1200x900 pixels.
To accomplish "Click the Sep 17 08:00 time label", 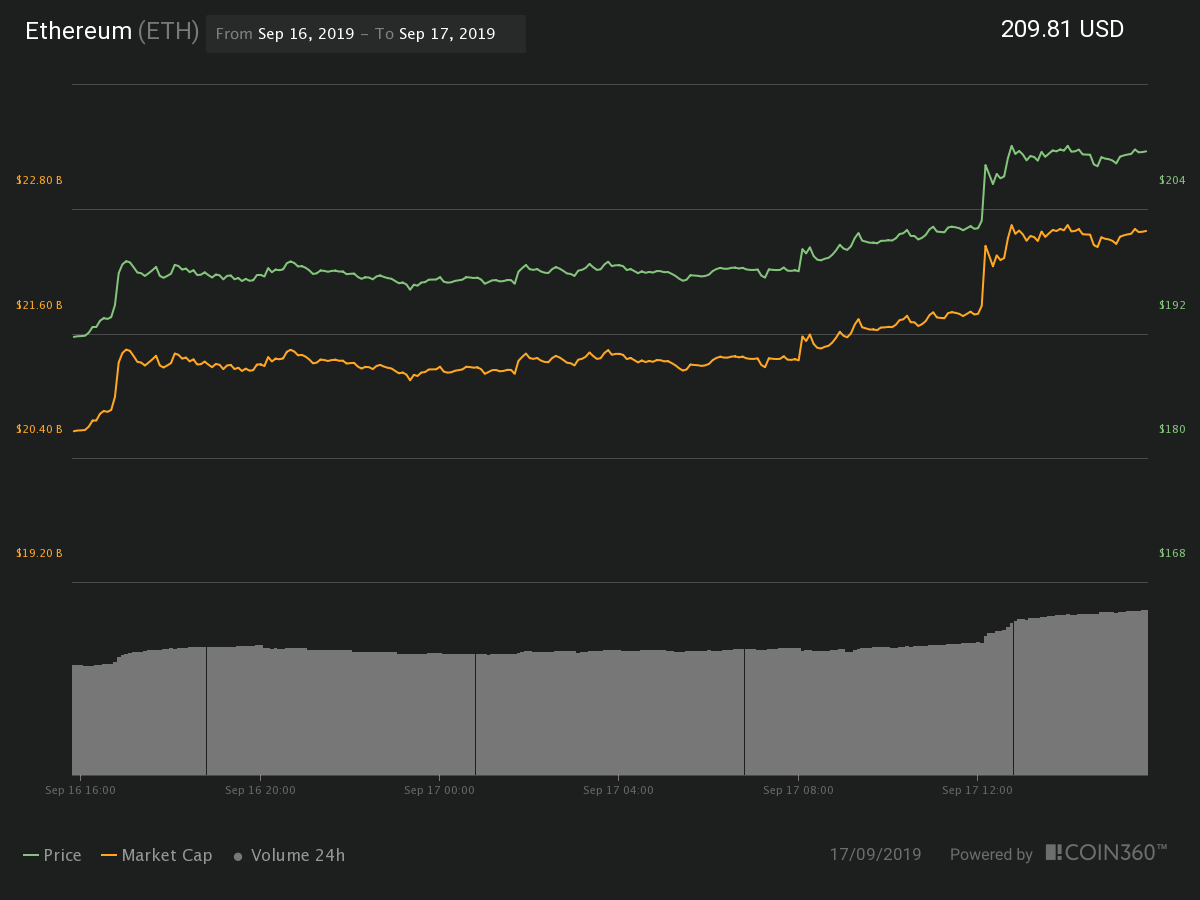I will [798, 790].
